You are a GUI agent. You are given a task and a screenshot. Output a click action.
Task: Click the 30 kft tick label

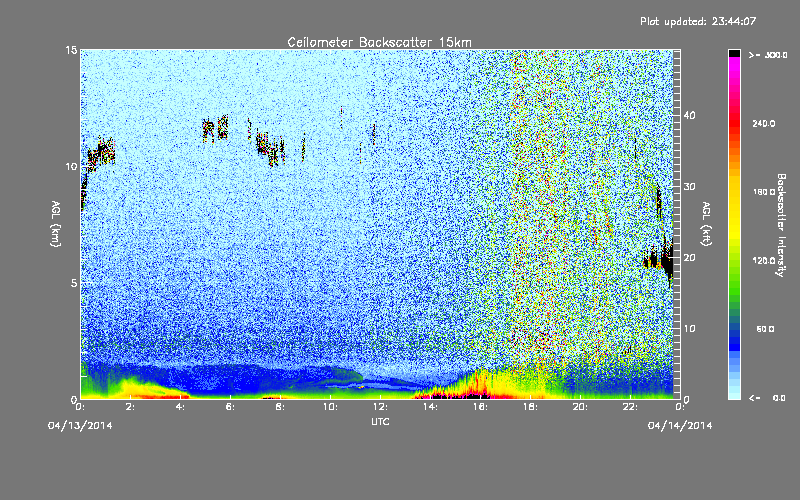(689, 187)
